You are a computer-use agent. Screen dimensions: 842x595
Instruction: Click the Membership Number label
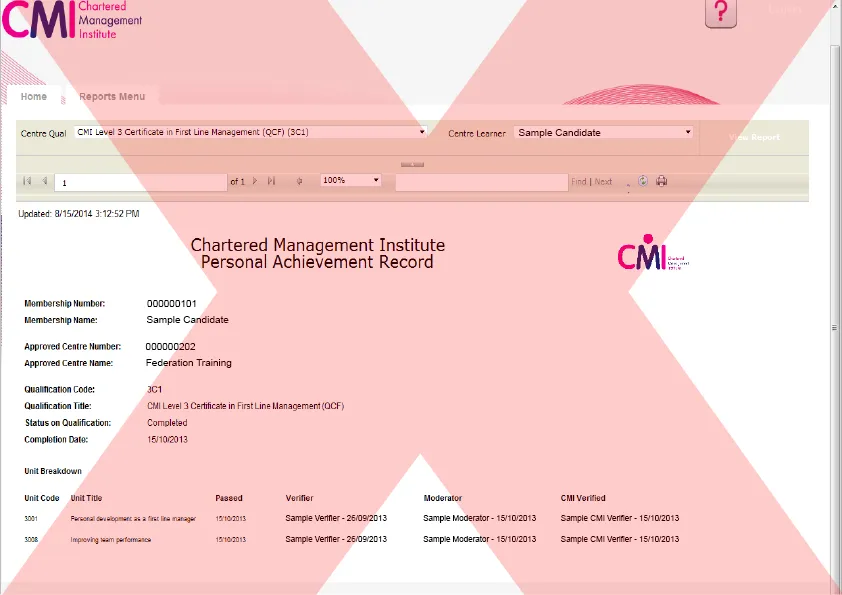[x=64, y=303]
